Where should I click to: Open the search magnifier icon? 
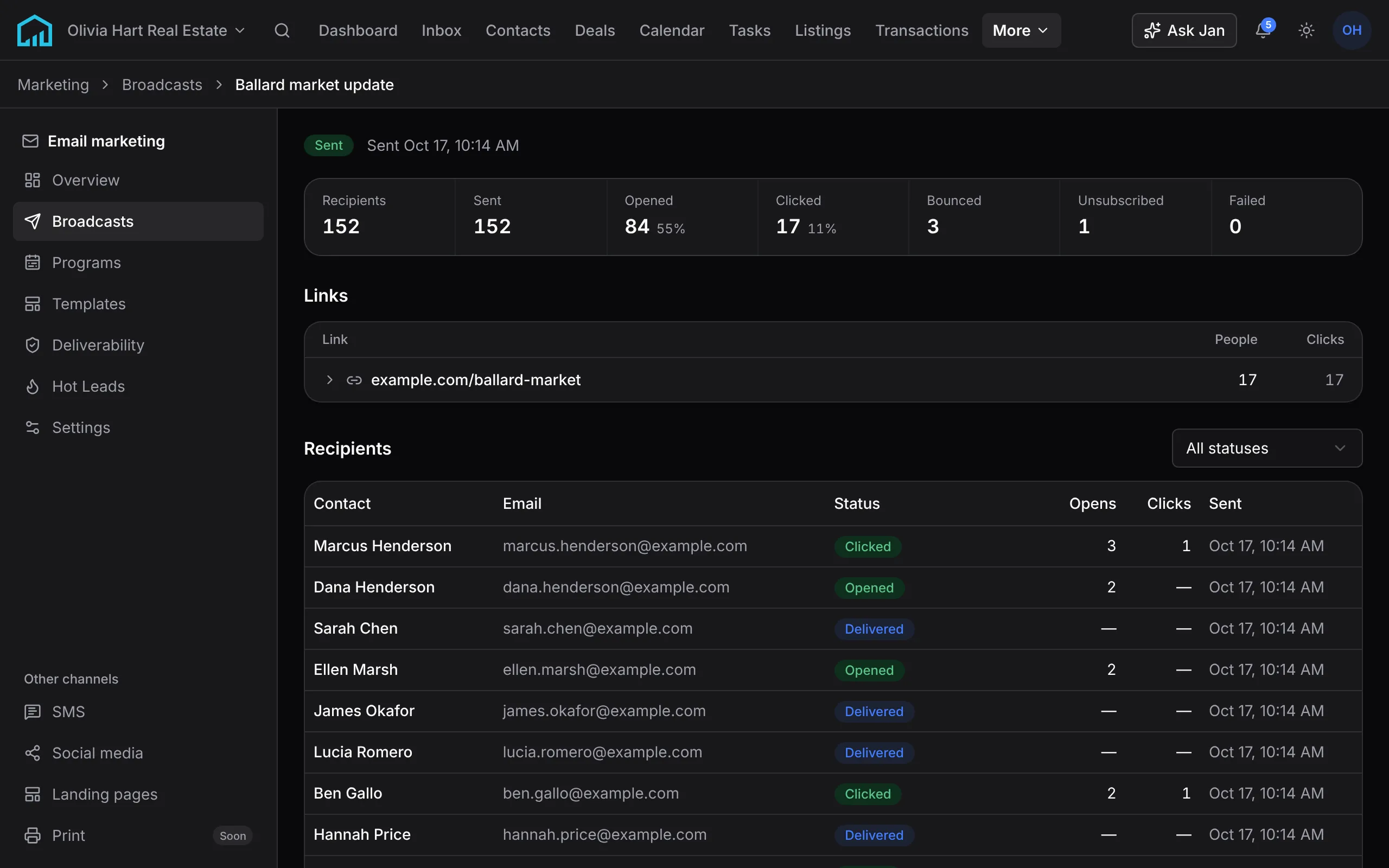coord(282,30)
